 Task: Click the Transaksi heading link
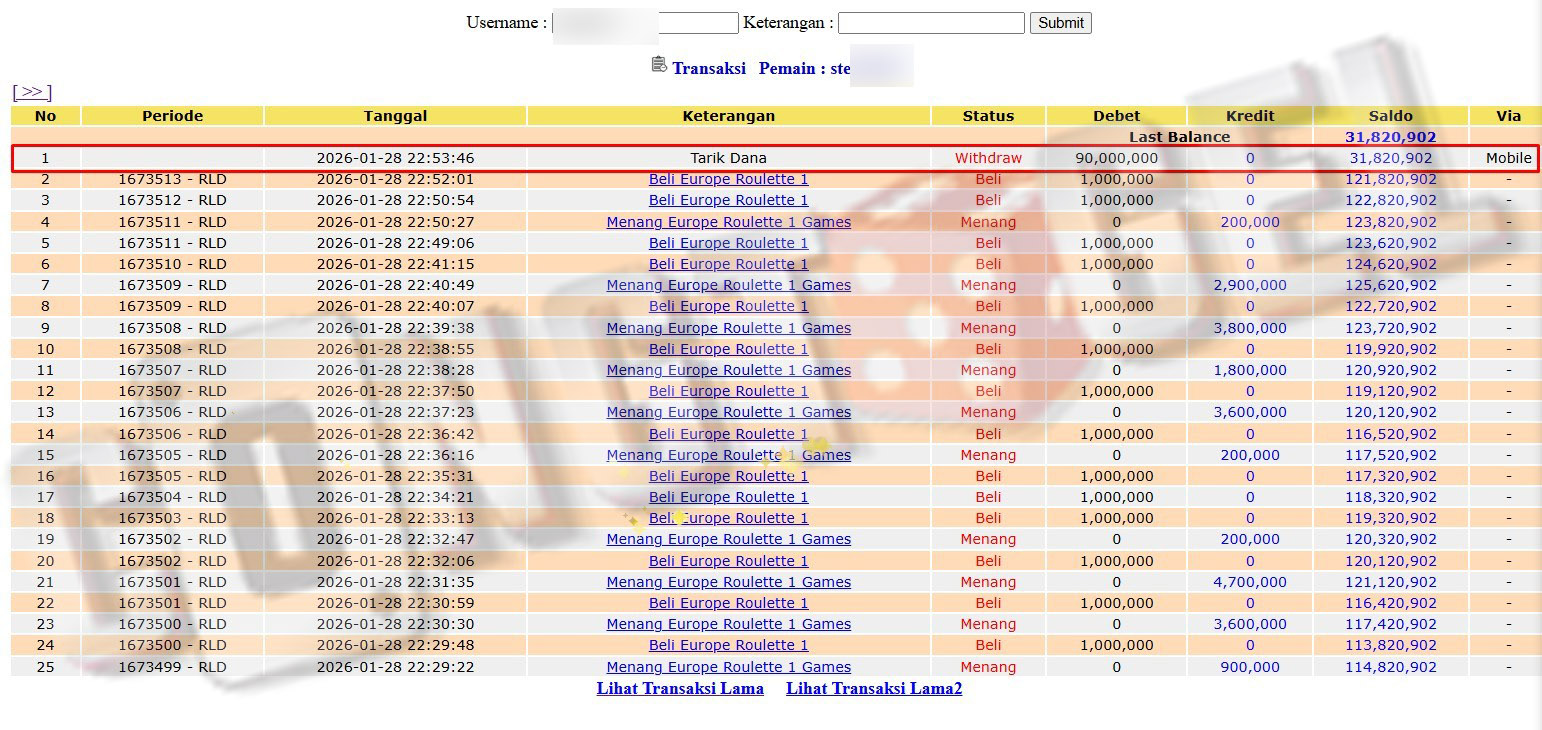708,69
